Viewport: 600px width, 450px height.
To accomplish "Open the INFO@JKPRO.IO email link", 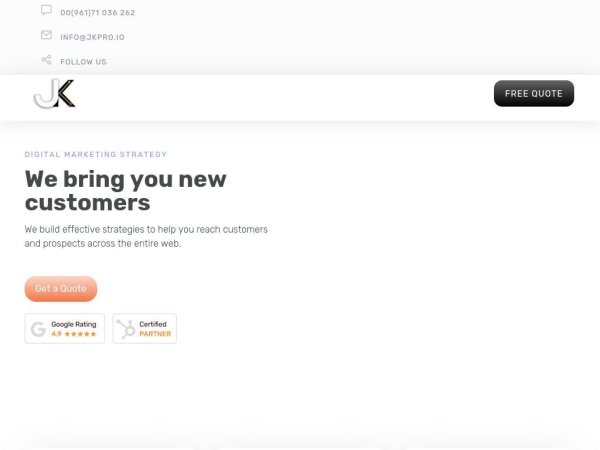I will click(x=92, y=37).
